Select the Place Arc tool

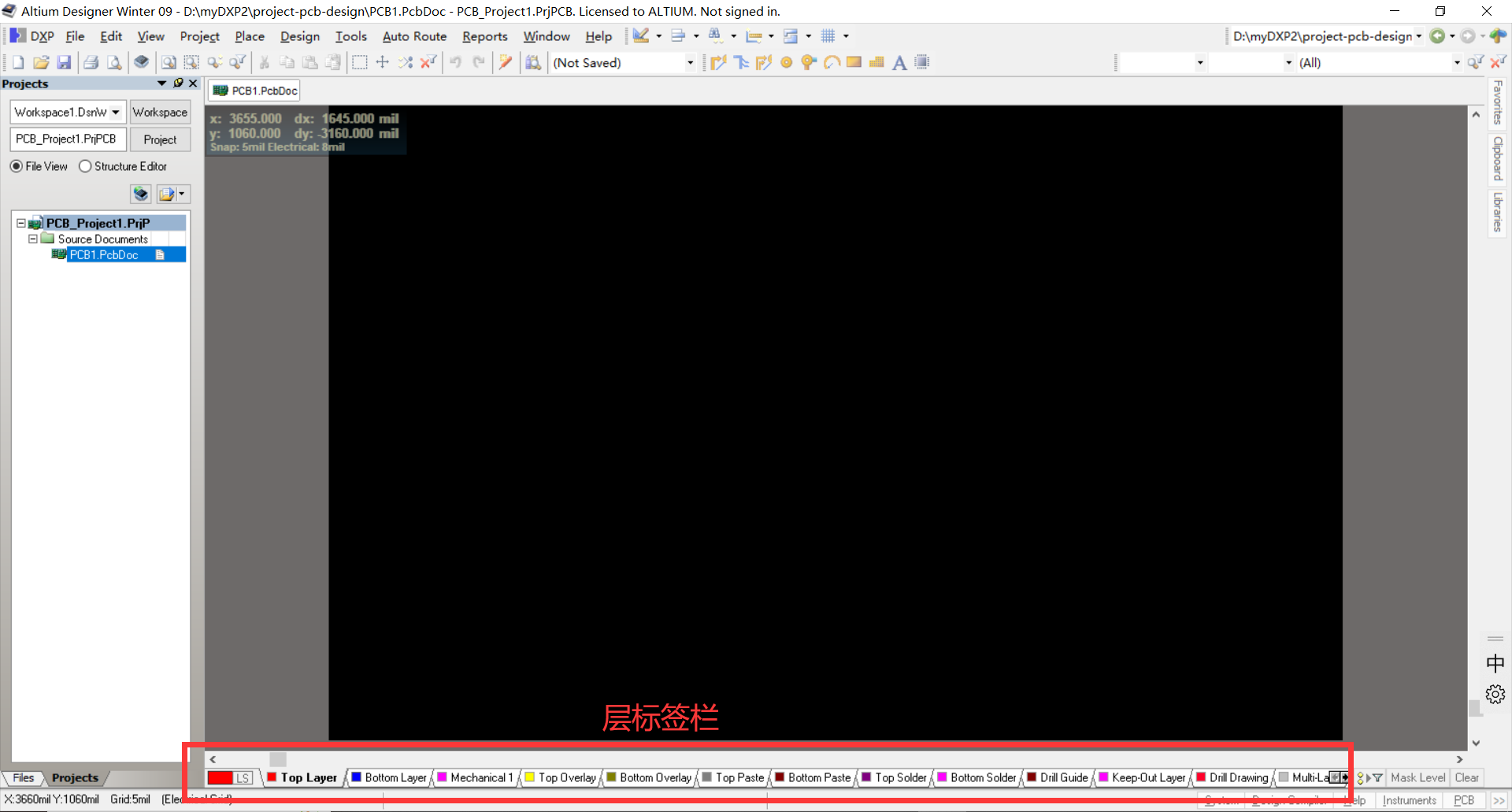click(832, 62)
